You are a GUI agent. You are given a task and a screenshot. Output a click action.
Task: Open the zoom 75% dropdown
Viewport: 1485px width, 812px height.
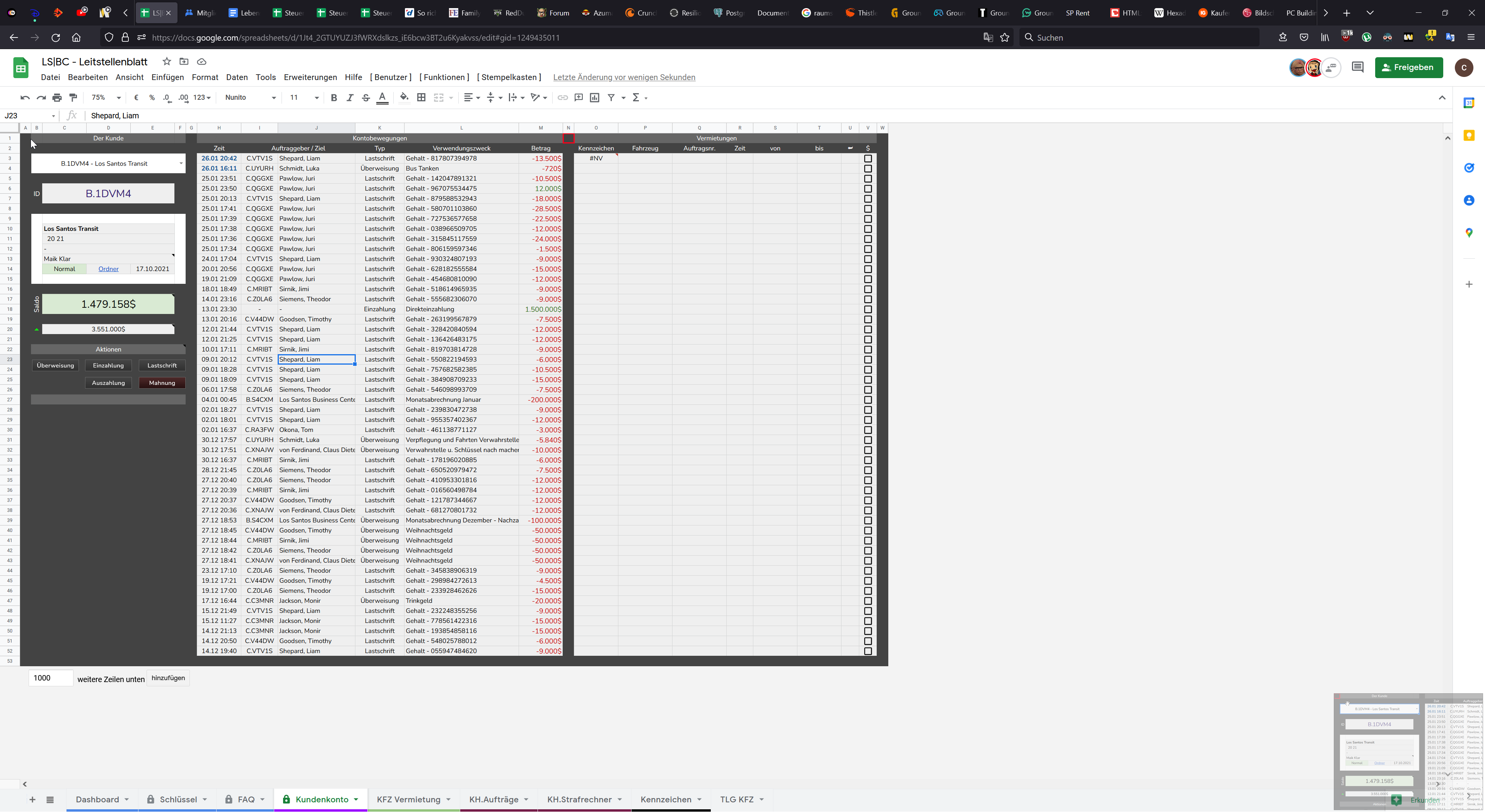(107, 97)
